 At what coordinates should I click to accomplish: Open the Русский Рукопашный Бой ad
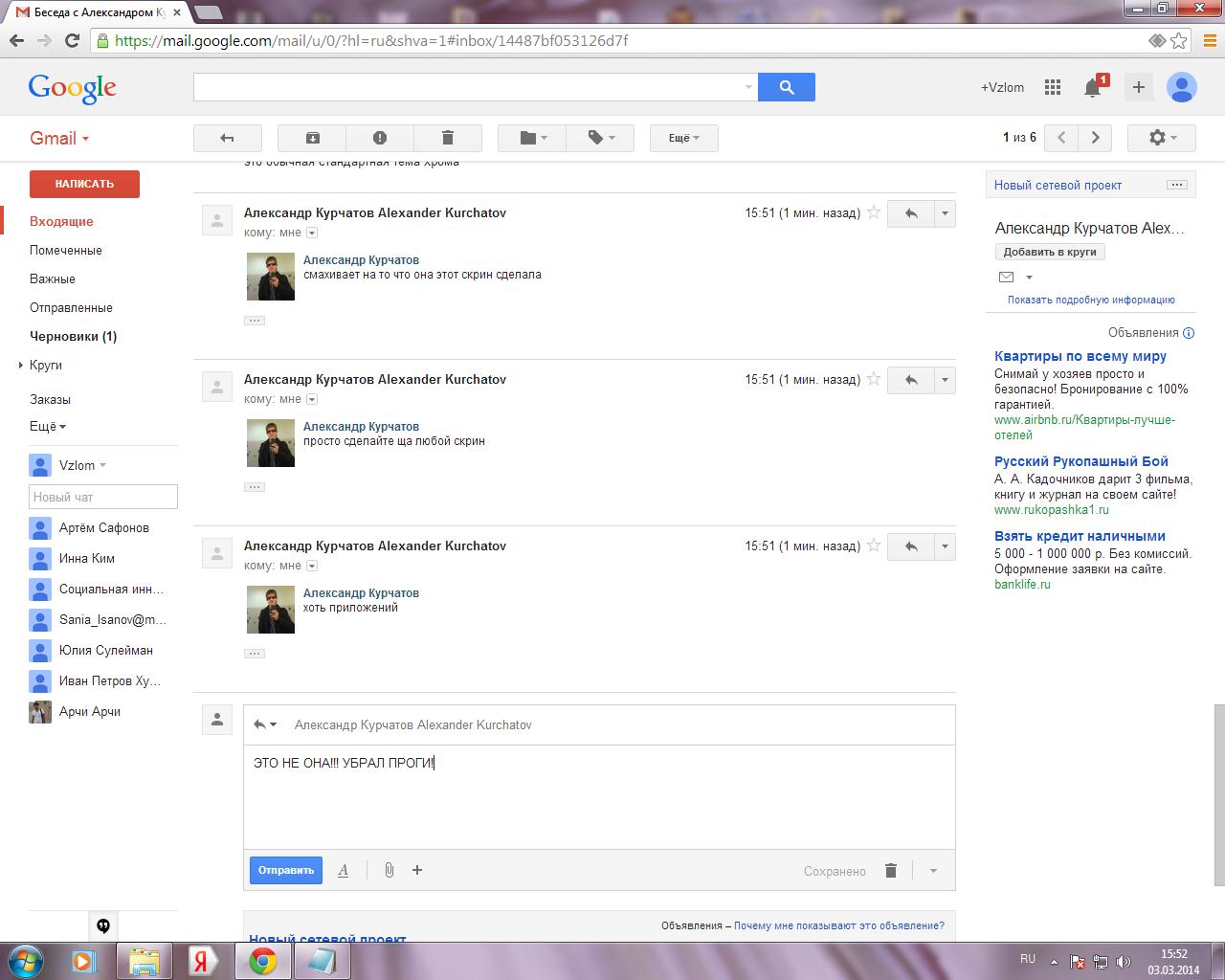(x=1081, y=461)
